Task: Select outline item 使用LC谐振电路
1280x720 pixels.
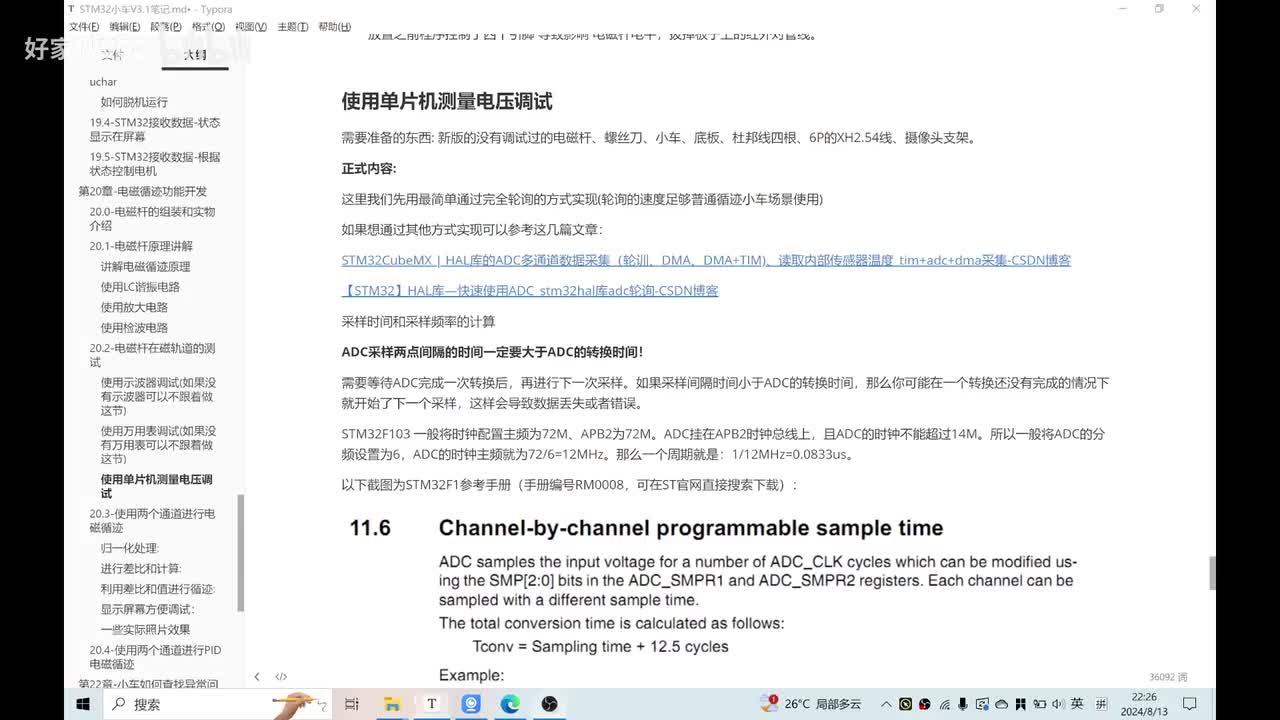Action: coord(140,287)
